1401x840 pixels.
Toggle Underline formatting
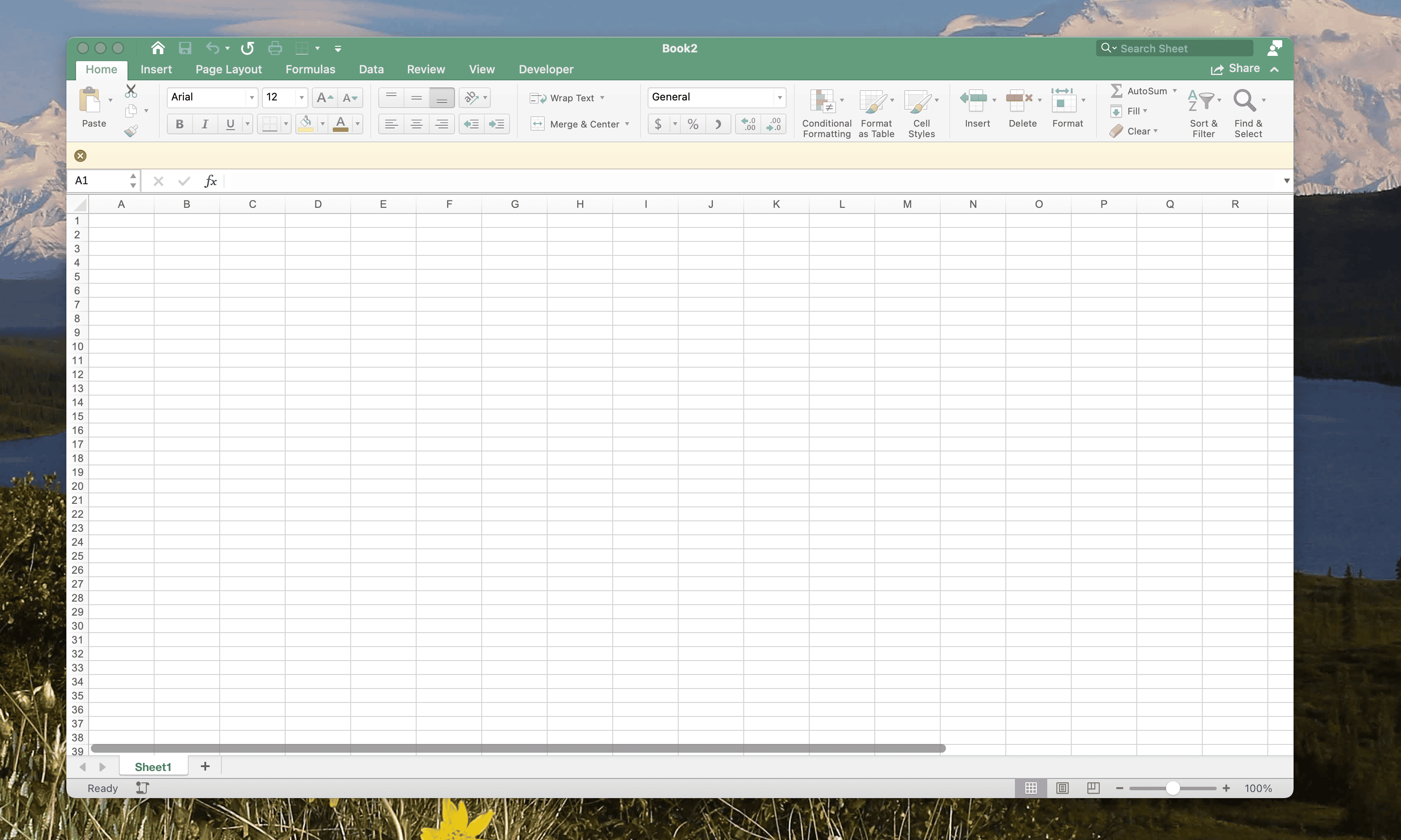[x=231, y=124]
